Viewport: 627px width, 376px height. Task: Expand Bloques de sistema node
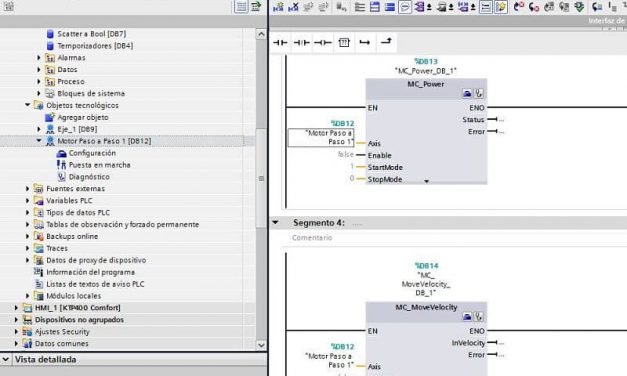pyautogui.click(x=39, y=93)
